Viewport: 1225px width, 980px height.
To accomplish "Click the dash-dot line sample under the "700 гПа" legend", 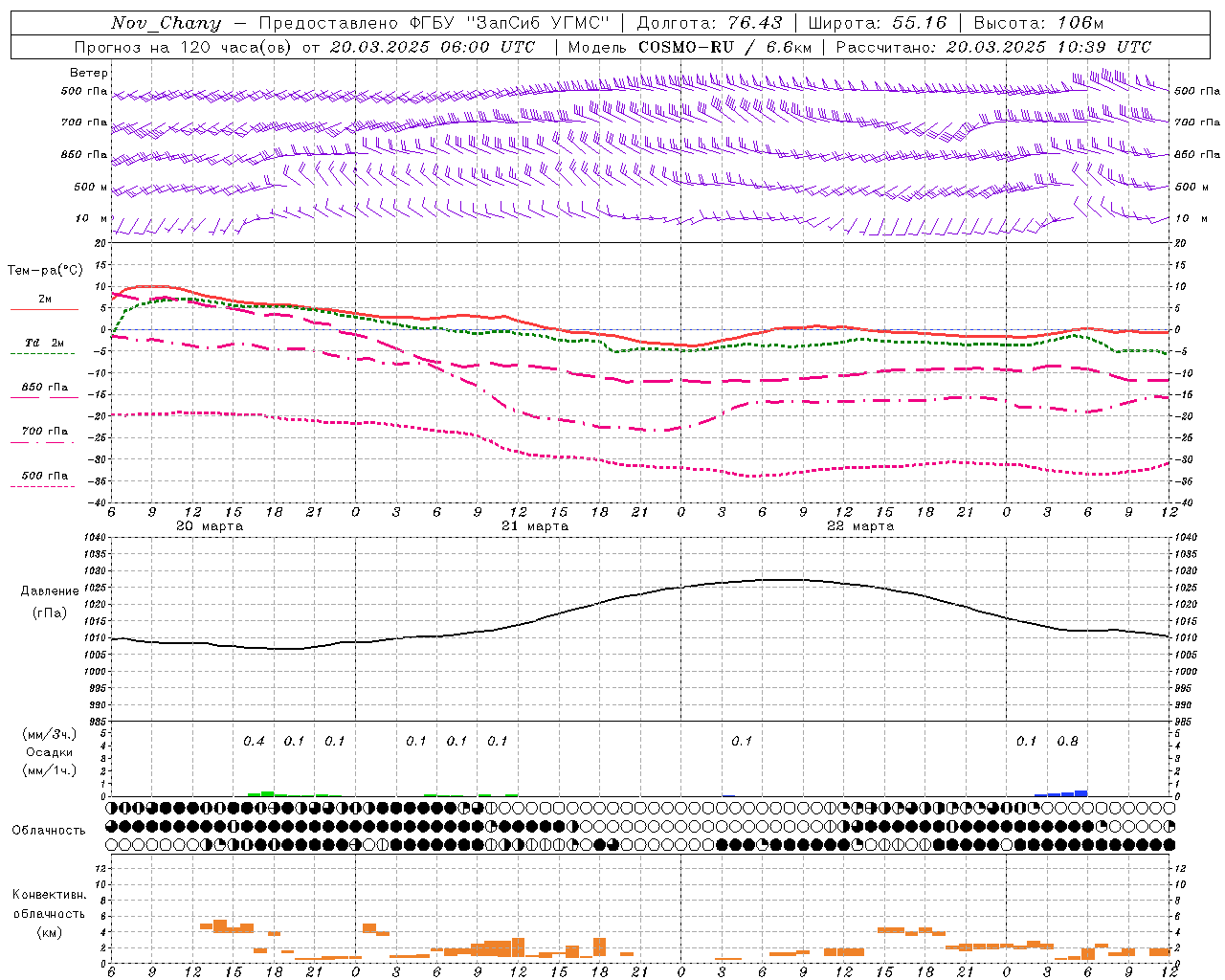I will (x=43, y=442).
